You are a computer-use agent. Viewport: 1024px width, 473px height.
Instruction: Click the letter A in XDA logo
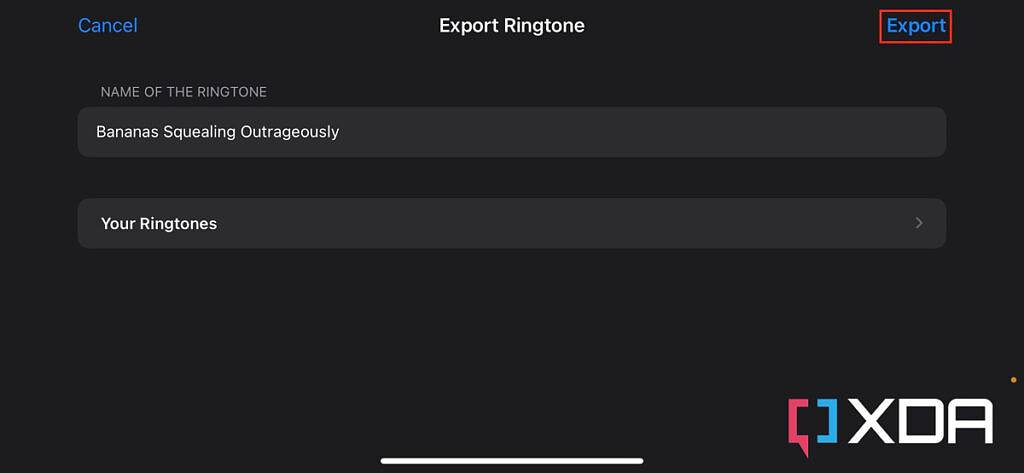click(x=968, y=422)
